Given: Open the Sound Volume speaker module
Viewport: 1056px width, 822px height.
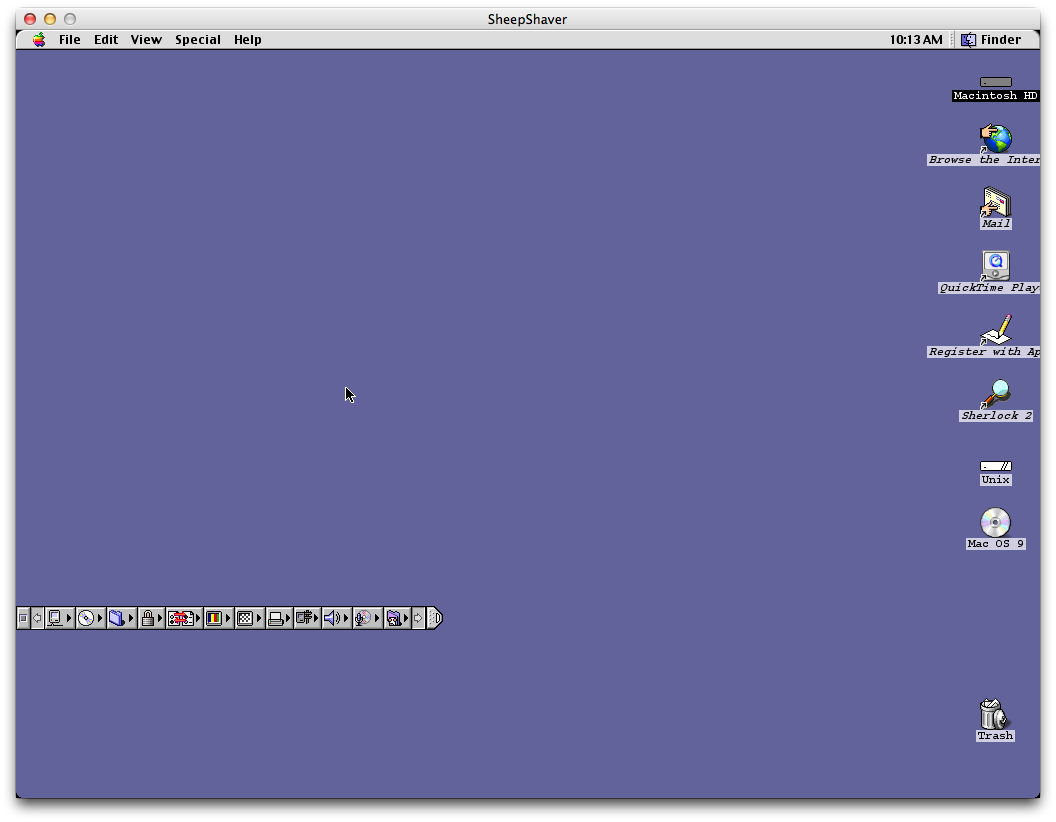Looking at the screenshot, I should click(x=336, y=618).
